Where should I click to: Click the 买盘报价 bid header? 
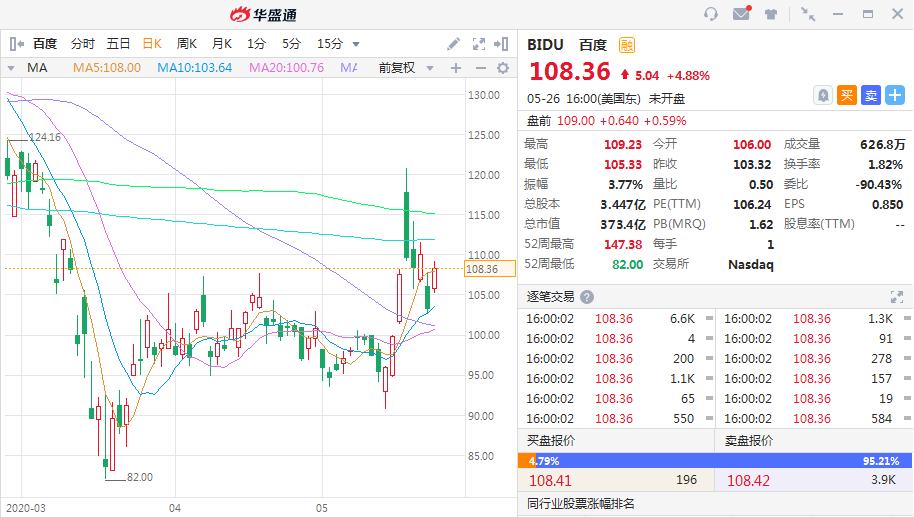point(551,441)
